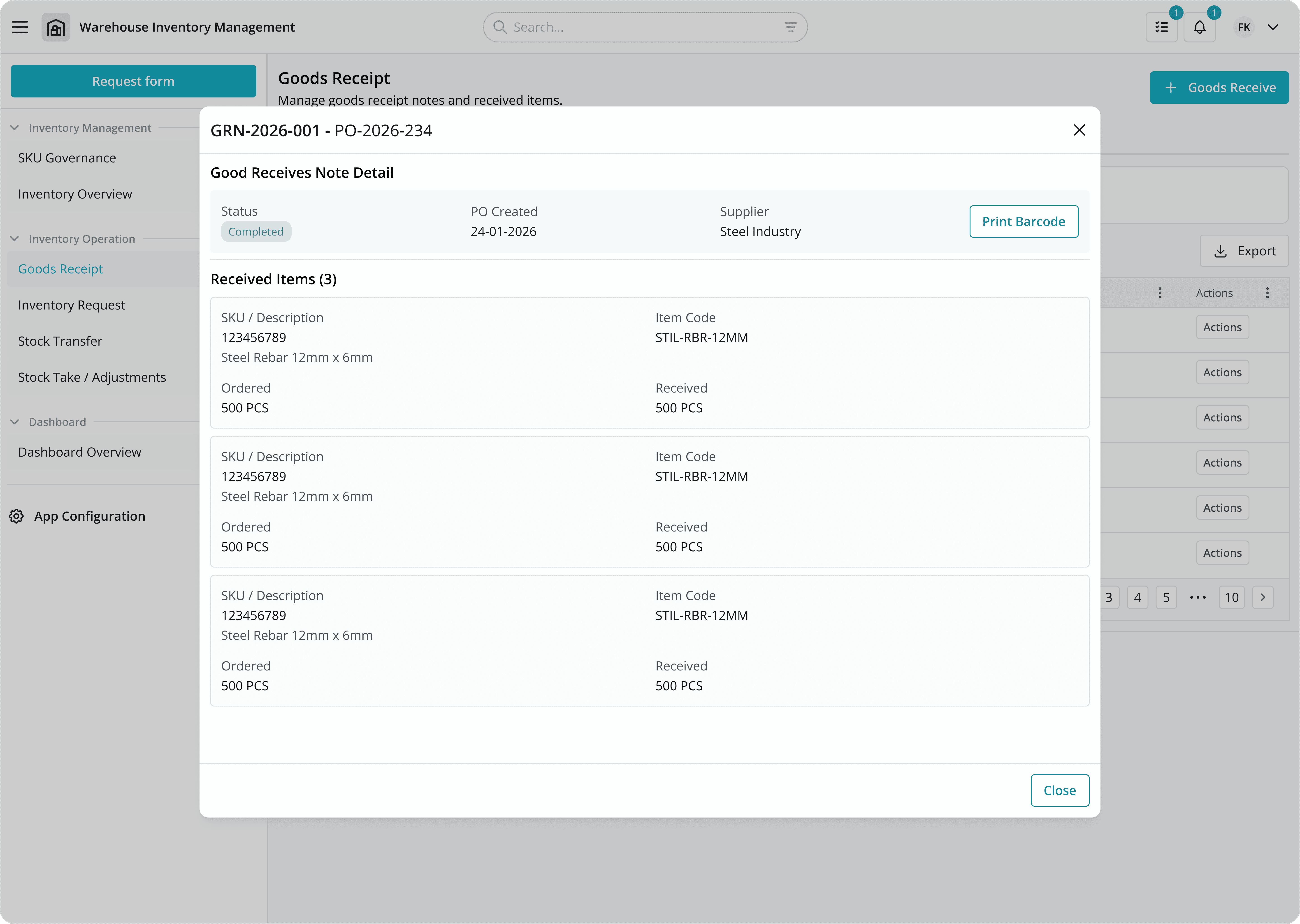Expand the FK user account dropdown
This screenshot has width=1300, height=924.
coord(1273,27)
